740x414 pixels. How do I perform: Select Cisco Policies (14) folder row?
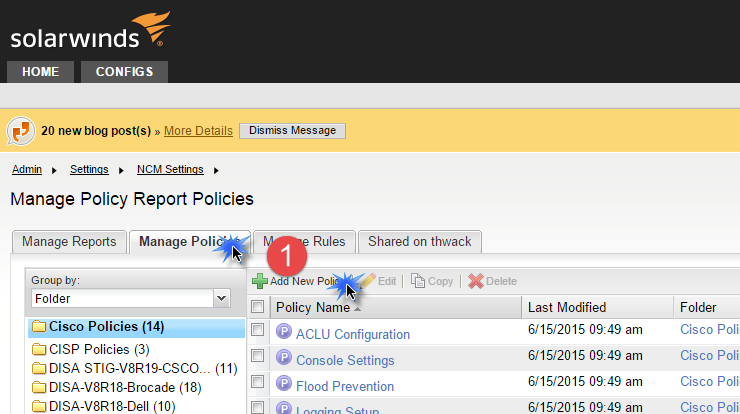pos(136,328)
